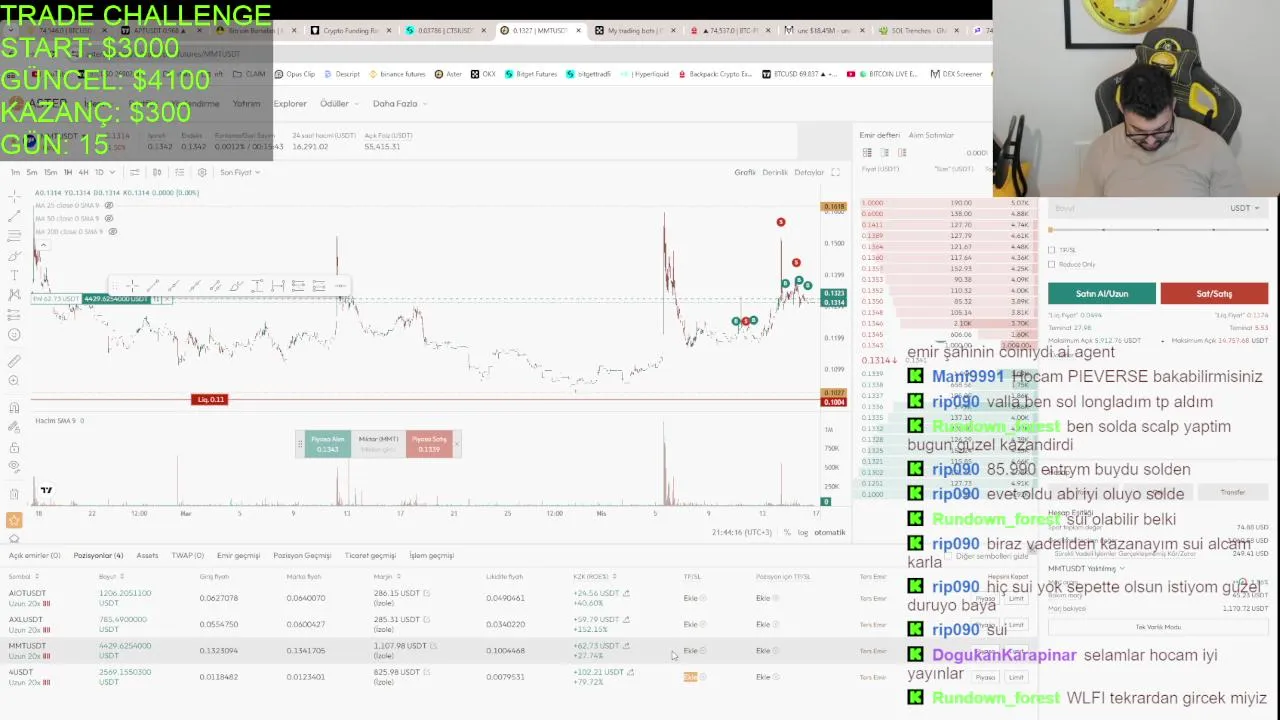Select the brush drawing tool in sidebar
Viewport: 1280px width, 720px height.
[14, 256]
